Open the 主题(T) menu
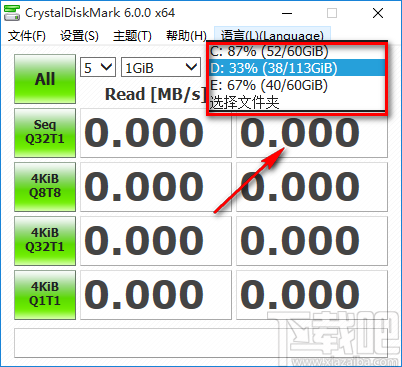The height and width of the screenshot is (367, 402). pos(132,35)
